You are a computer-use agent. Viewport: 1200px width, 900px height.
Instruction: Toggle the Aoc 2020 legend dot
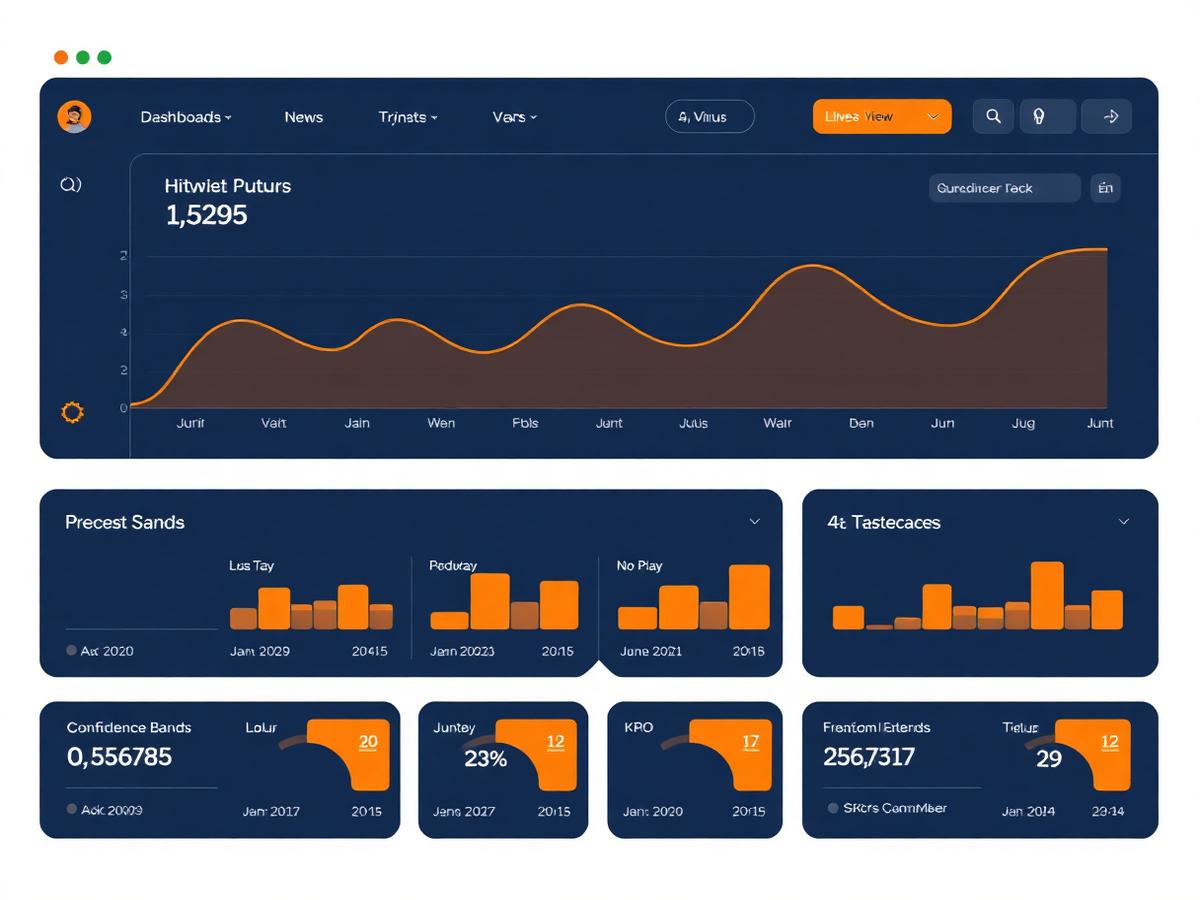[x=71, y=650]
